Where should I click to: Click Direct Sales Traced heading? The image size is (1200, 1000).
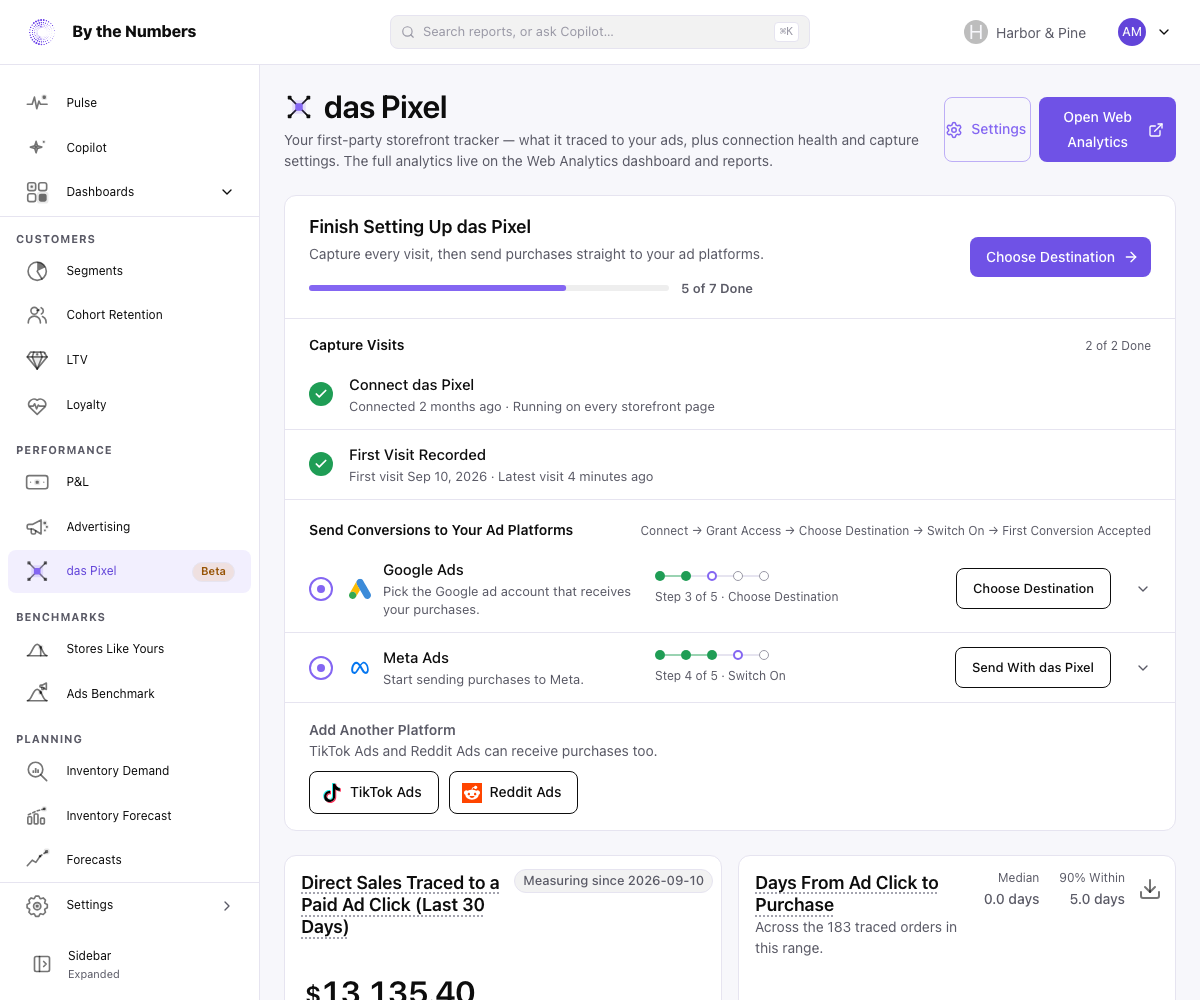tap(400, 905)
